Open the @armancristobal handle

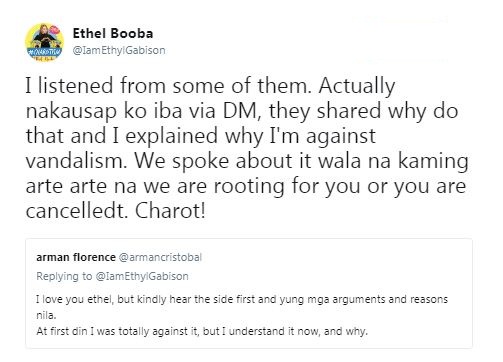(x=160, y=257)
